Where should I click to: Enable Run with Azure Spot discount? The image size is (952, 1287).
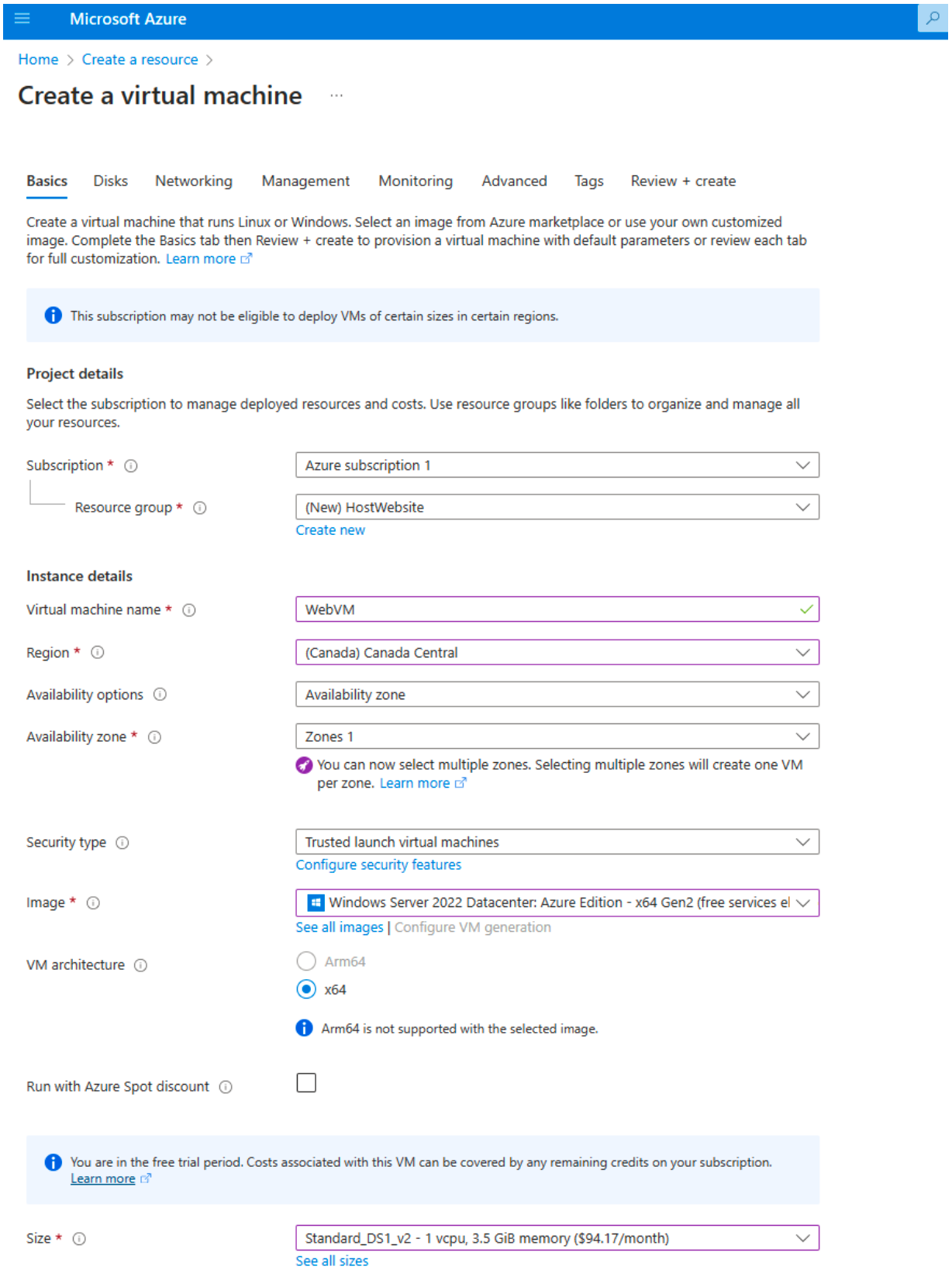(306, 1082)
